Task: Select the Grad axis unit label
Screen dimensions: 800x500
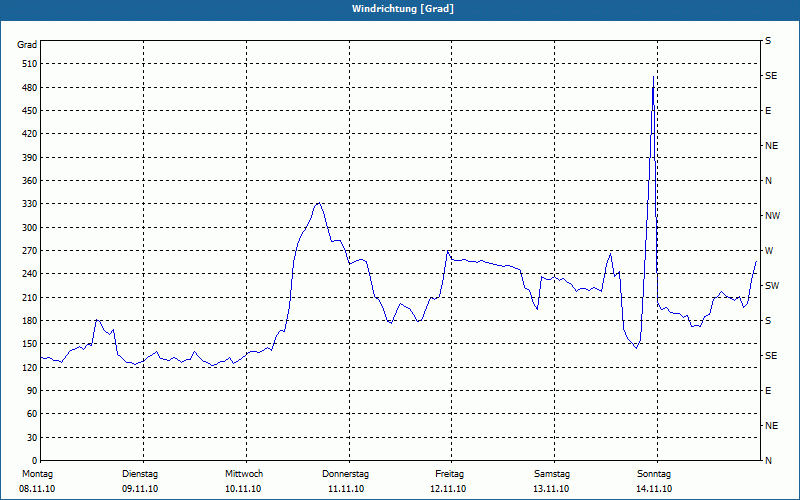Action: 27,45
